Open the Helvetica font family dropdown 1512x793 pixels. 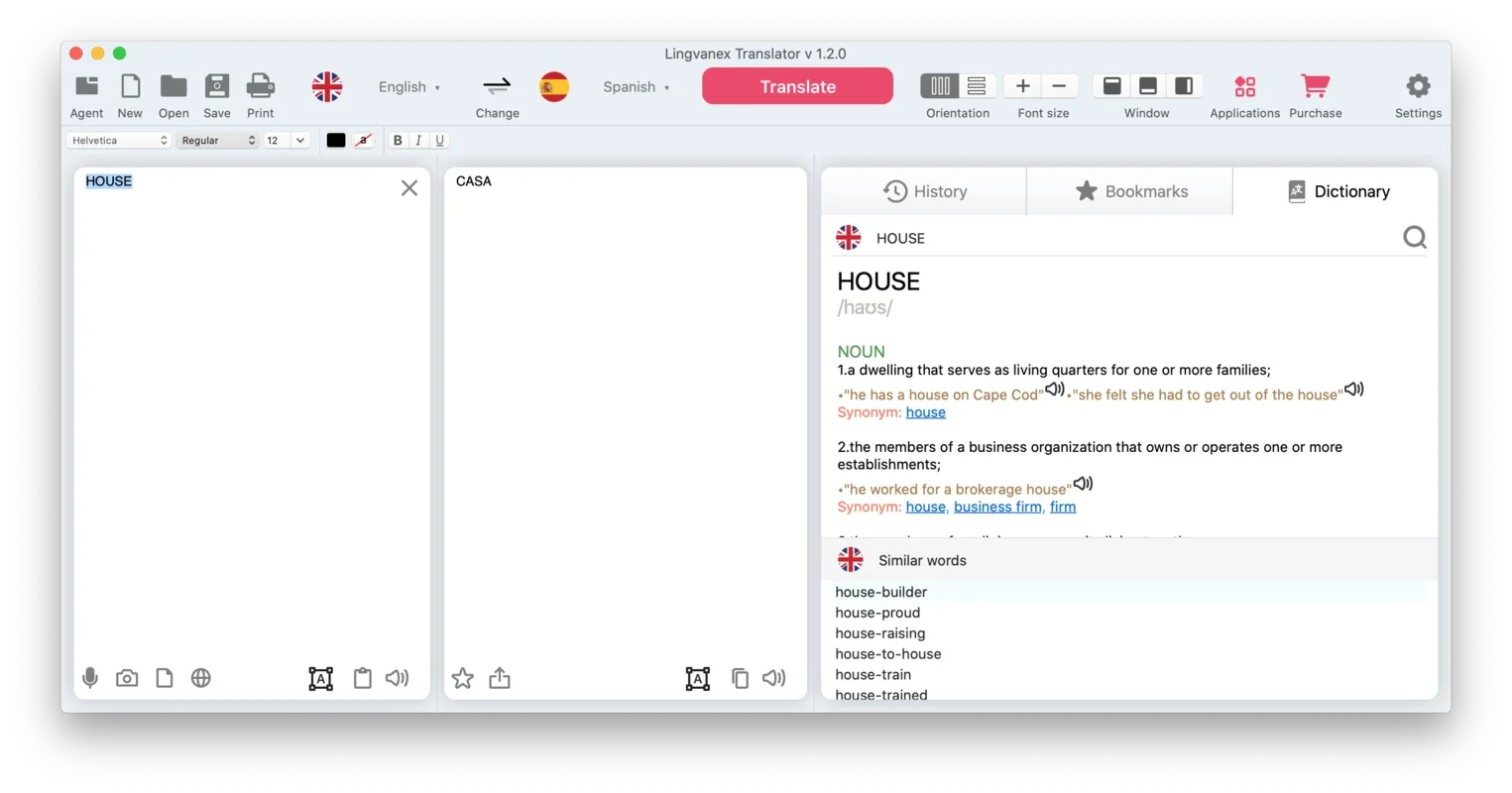[119, 141]
